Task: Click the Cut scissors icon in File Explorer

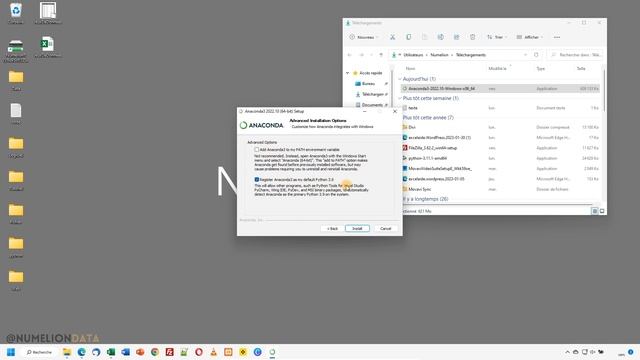Action: tap(392, 37)
